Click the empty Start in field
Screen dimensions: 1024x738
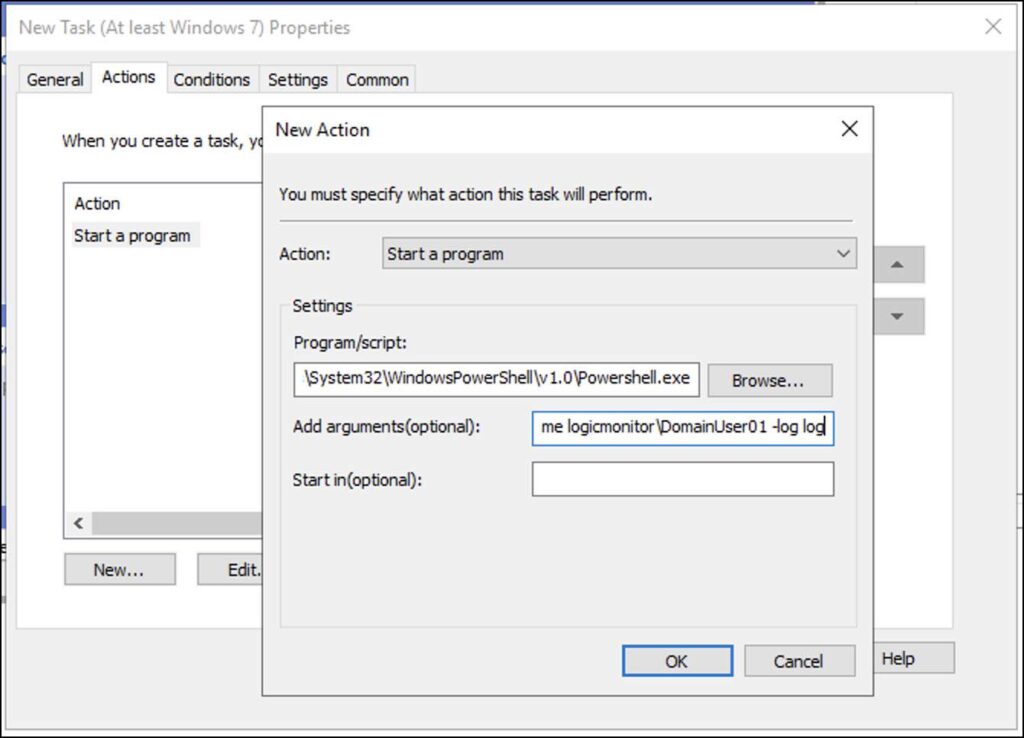tap(682, 479)
